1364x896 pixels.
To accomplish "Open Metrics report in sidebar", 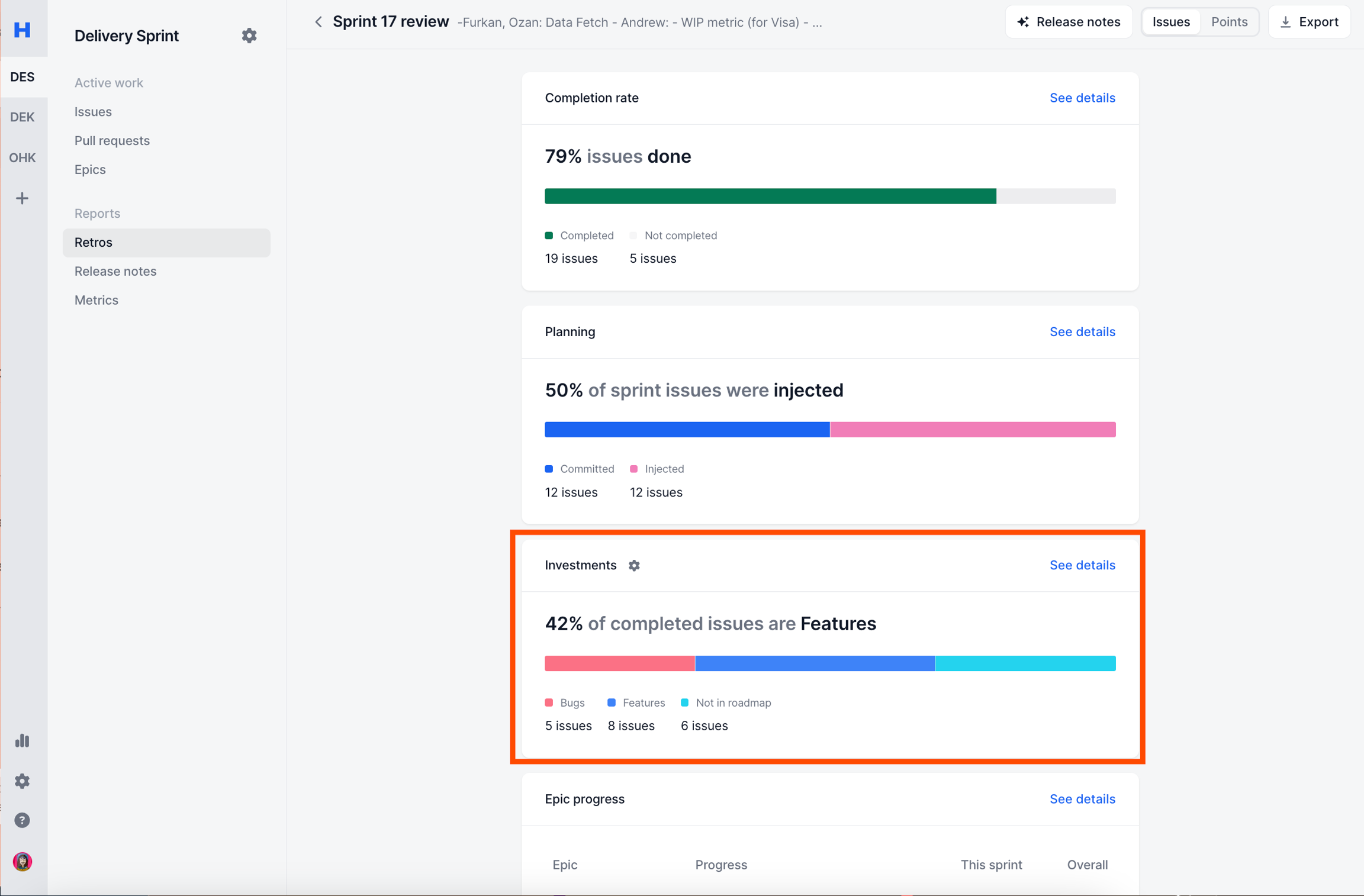I will pyautogui.click(x=96, y=300).
